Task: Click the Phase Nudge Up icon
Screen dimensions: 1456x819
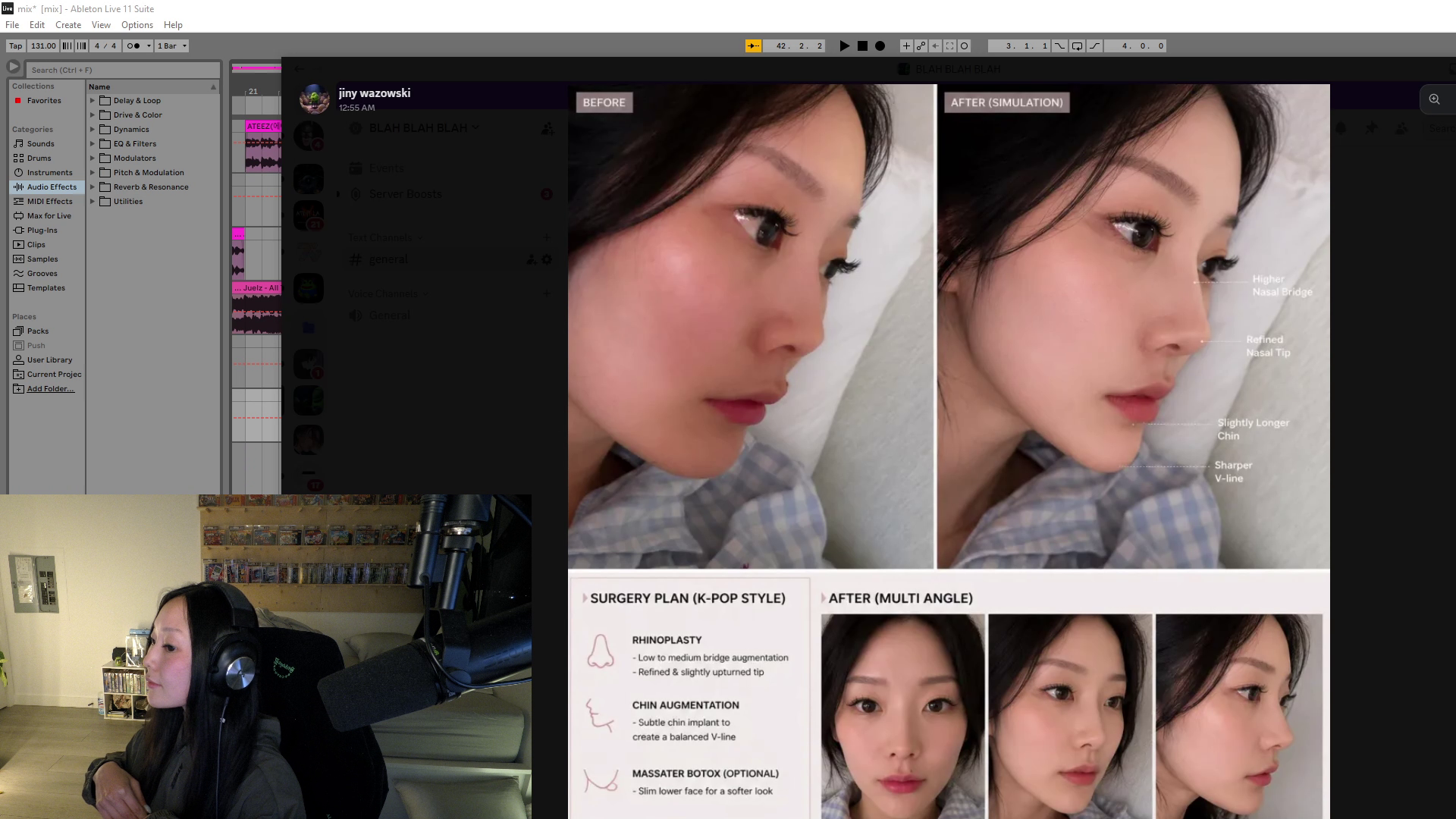Action: click(x=81, y=46)
